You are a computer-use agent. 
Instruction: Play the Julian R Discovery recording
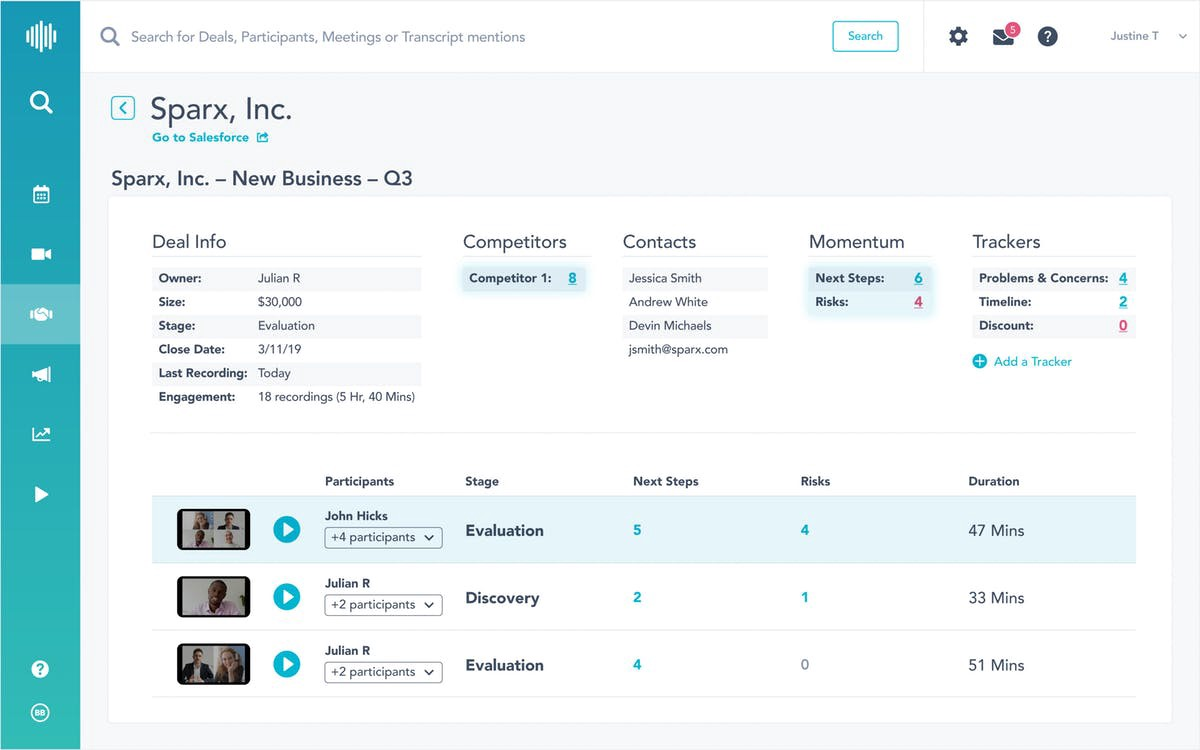[x=287, y=597]
